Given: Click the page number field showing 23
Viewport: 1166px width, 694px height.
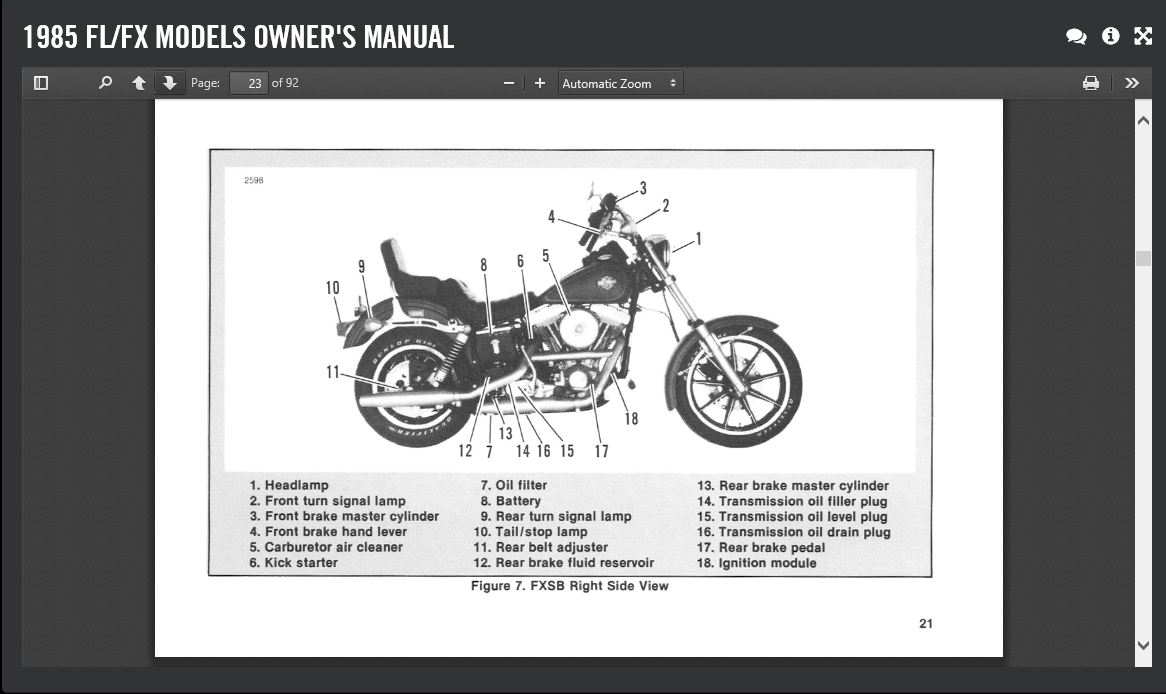Looking at the screenshot, I should pos(249,83).
